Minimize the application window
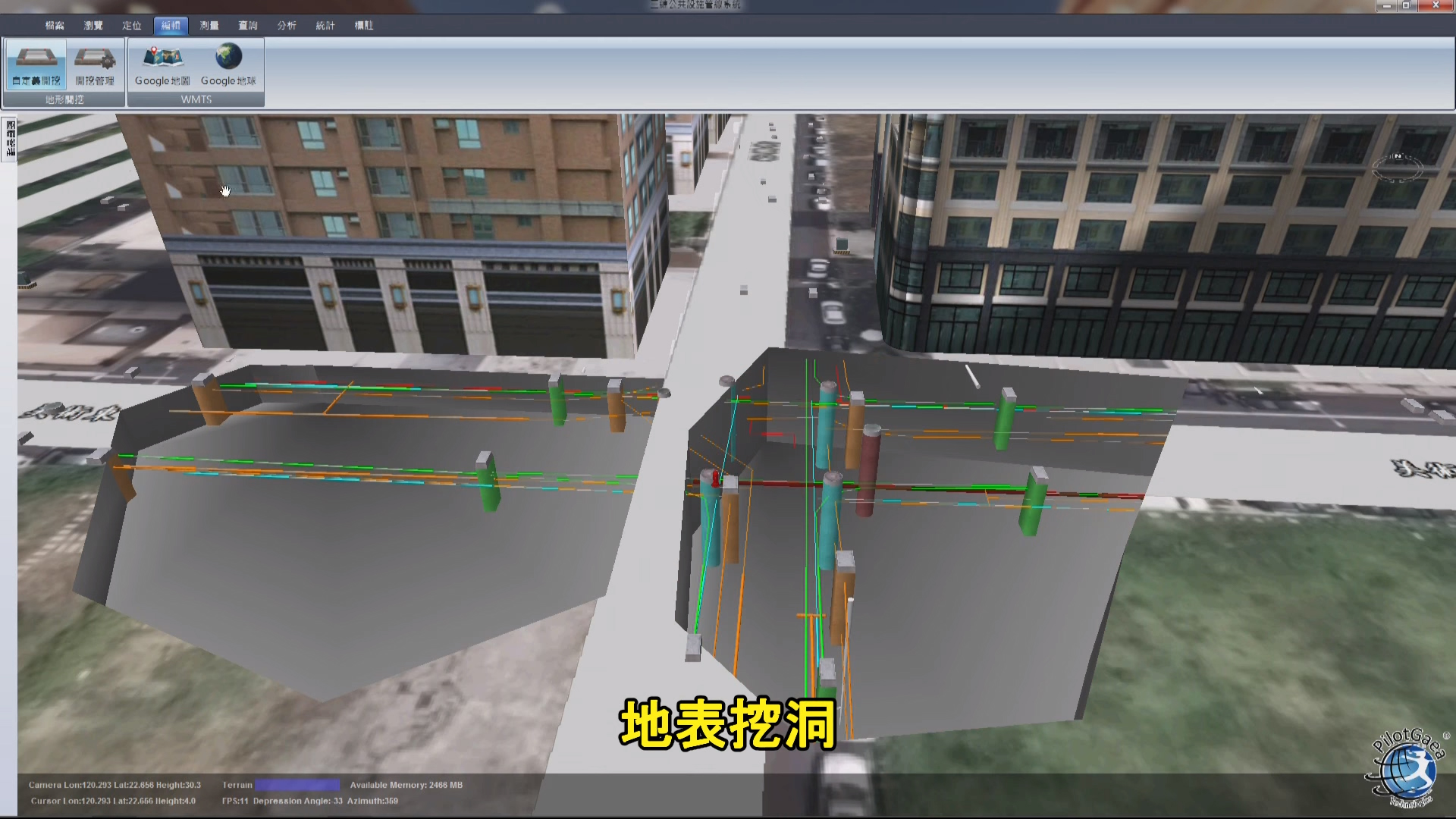1456x819 pixels. pyautogui.click(x=1387, y=5)
